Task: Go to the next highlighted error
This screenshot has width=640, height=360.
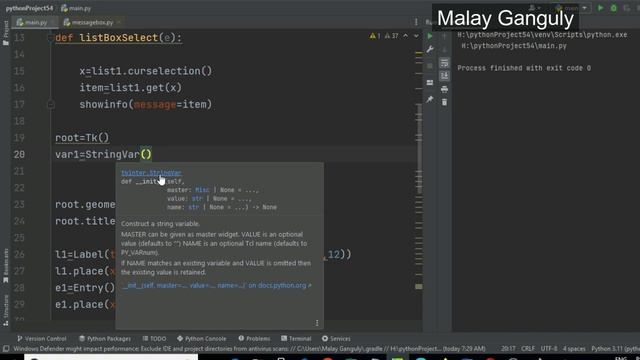Action: [416, 36]
